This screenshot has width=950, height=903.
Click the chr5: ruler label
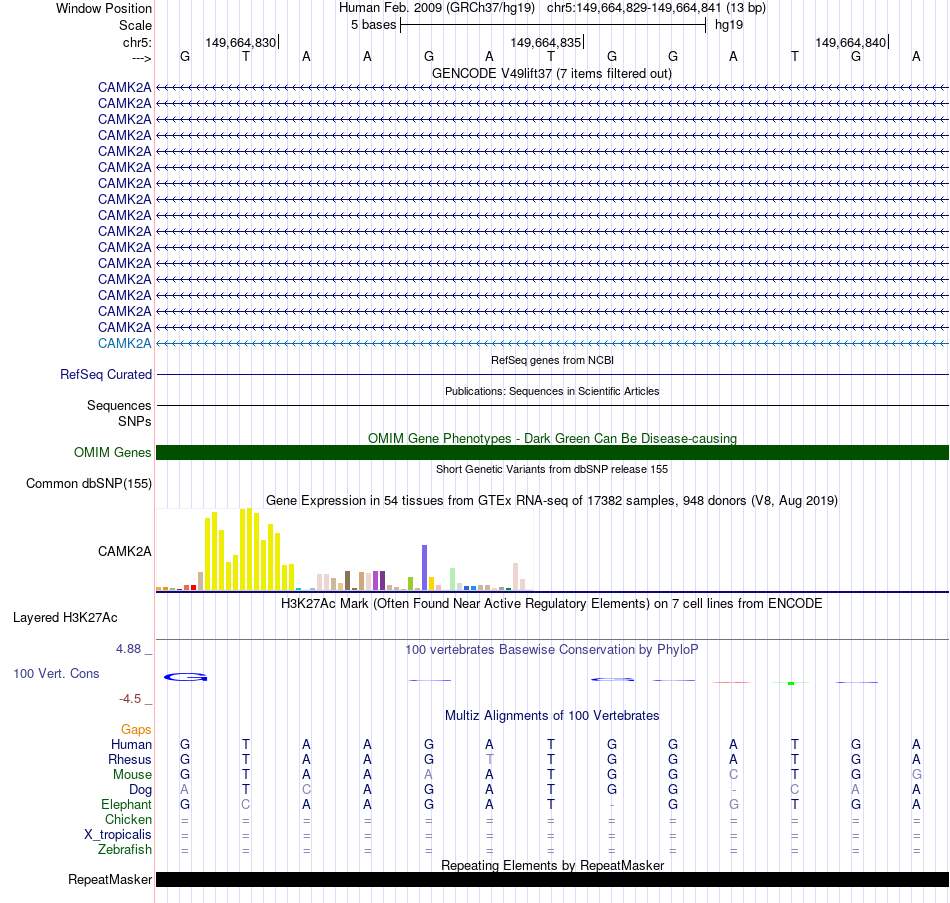[137, 42]
